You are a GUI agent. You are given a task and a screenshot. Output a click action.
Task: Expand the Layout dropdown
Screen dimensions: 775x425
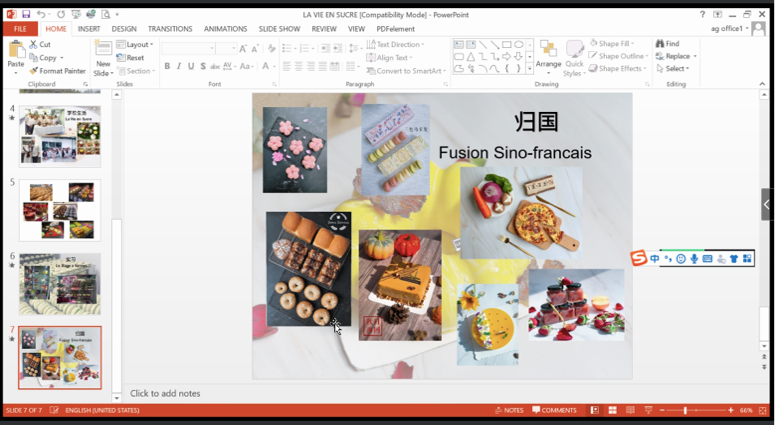(136, 45)
